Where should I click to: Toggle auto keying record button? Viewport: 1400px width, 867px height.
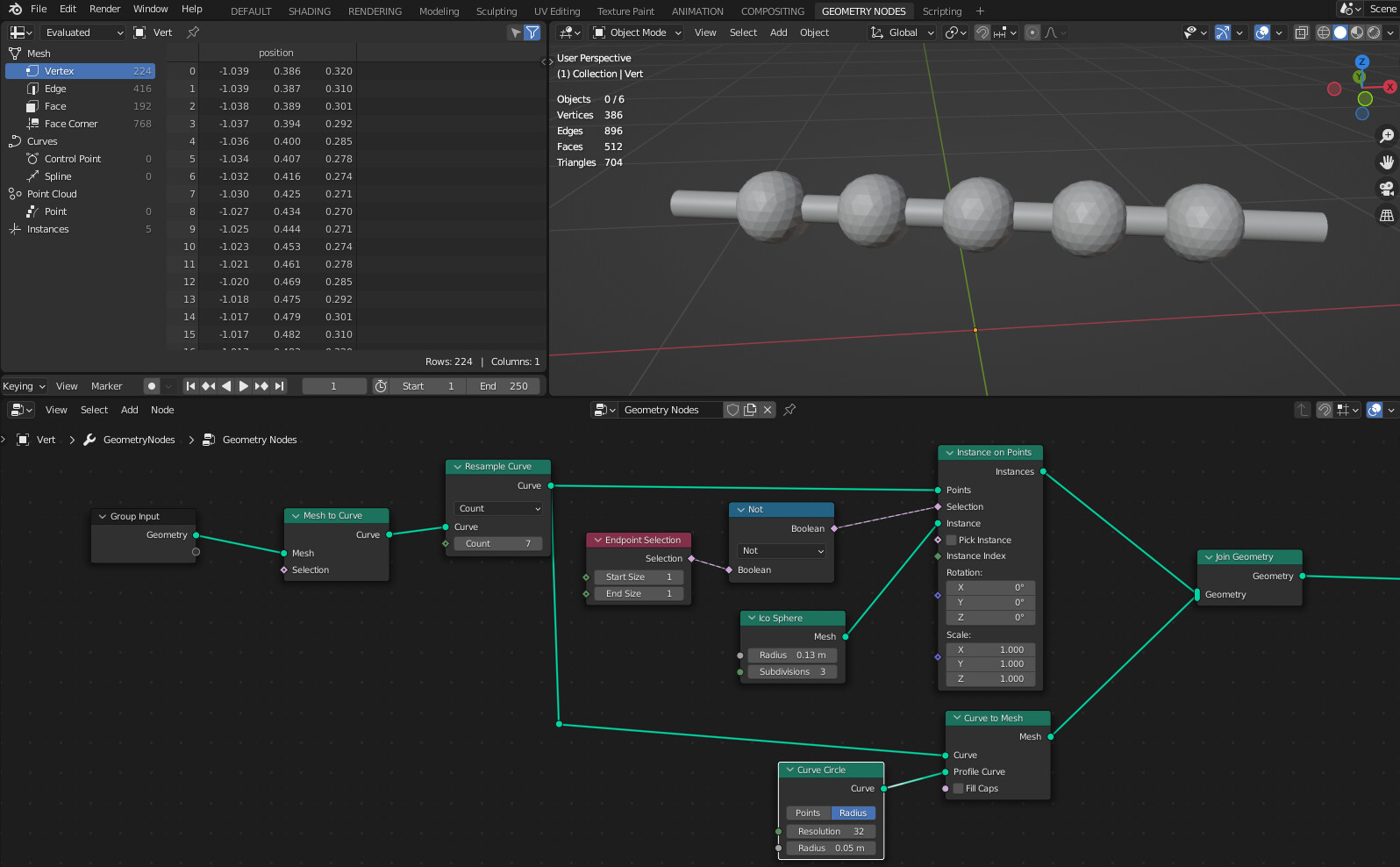coord(152,386)
